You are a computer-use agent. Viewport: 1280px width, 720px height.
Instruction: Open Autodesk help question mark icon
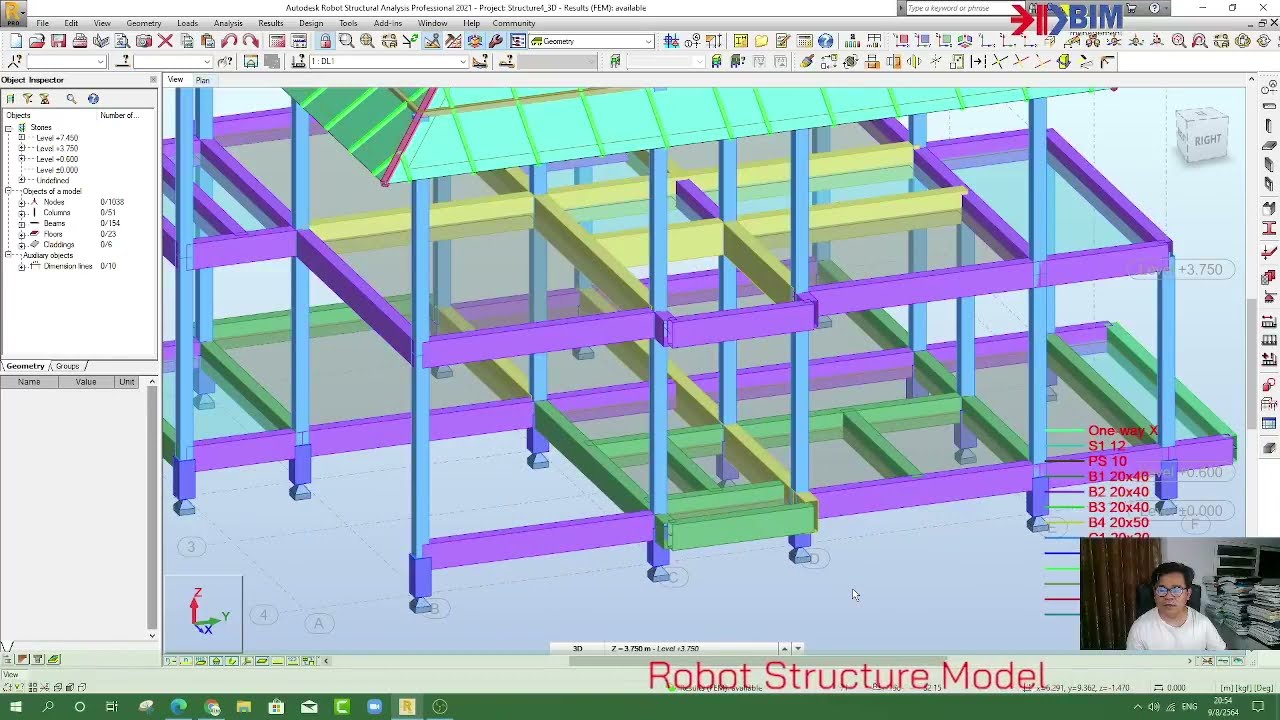pos(1154,8)
